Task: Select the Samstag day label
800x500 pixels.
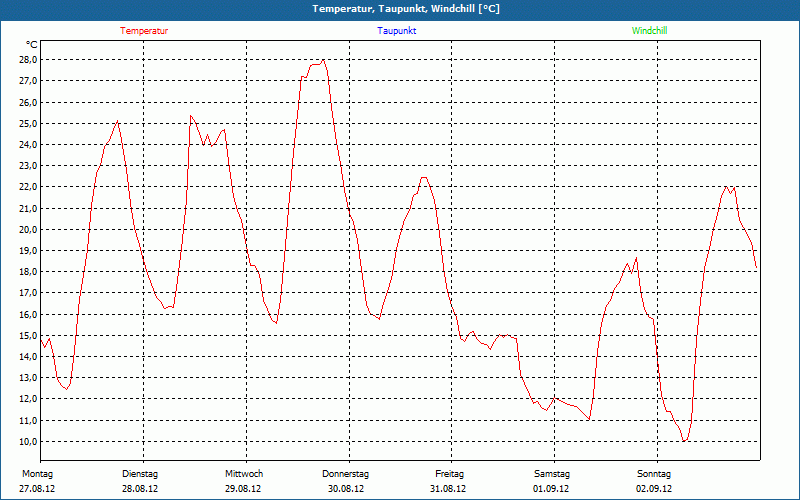Action: 552,474
